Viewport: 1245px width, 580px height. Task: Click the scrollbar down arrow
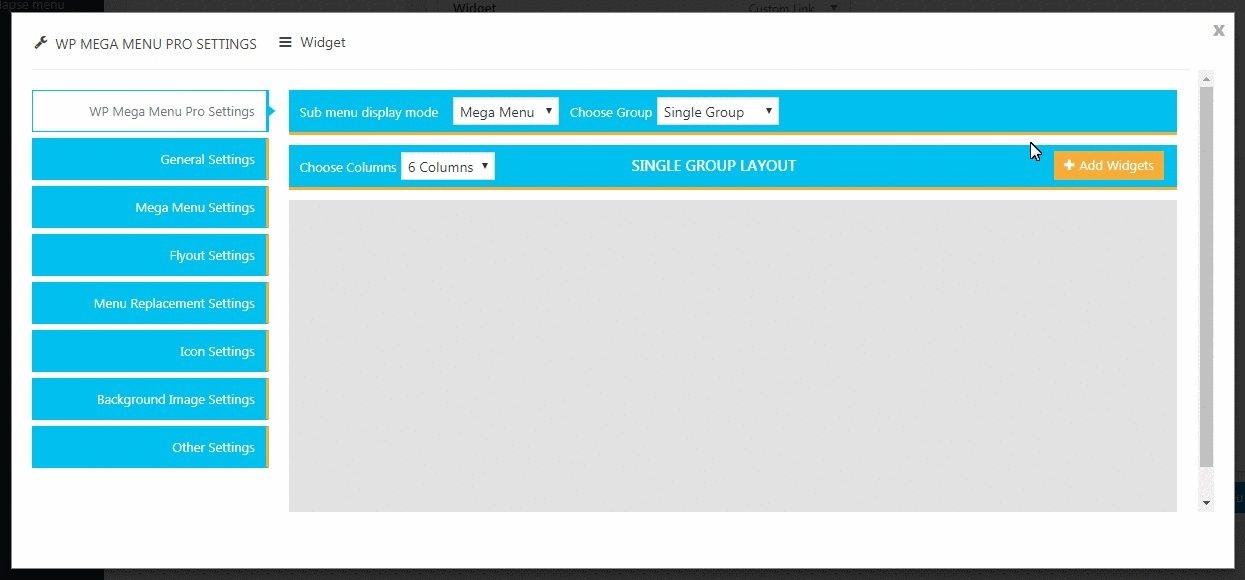coord(1206,503)
